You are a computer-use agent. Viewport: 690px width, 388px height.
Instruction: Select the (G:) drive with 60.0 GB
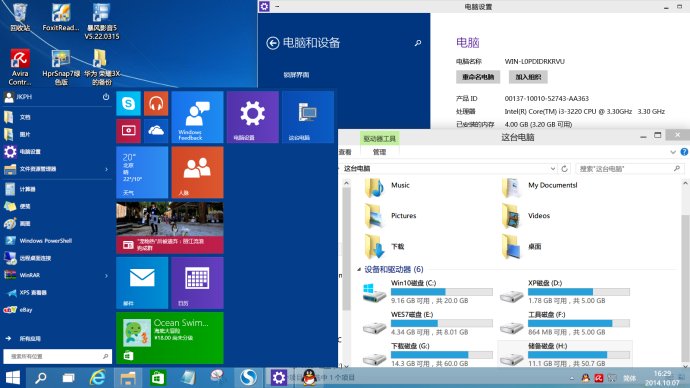point(428,355)
